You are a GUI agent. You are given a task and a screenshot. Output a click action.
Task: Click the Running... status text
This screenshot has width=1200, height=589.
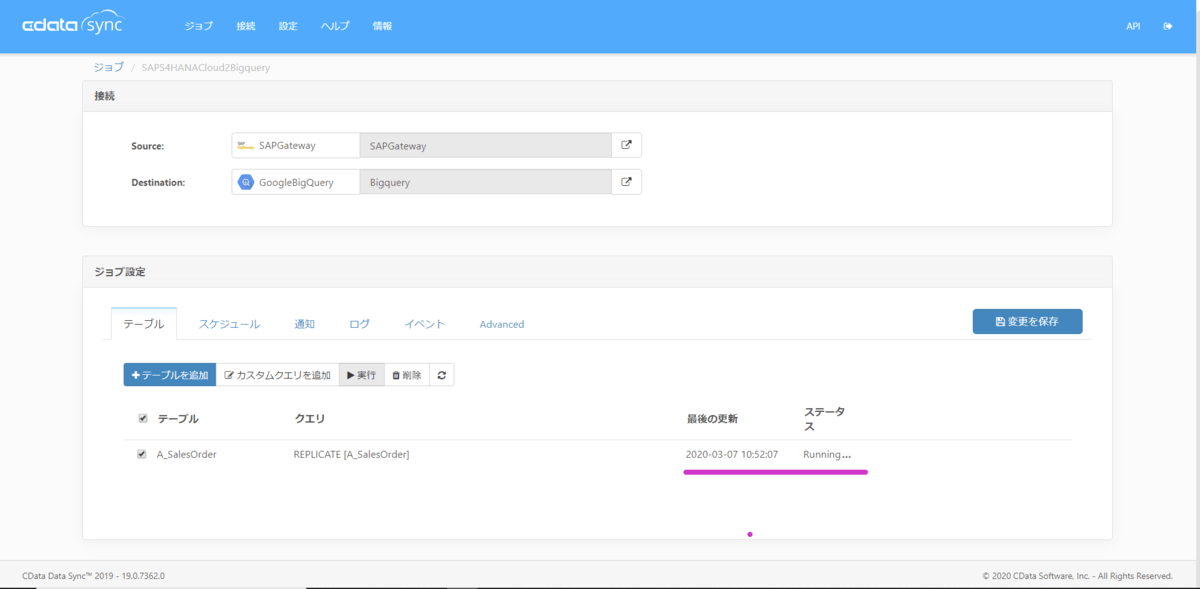(827, 454)
